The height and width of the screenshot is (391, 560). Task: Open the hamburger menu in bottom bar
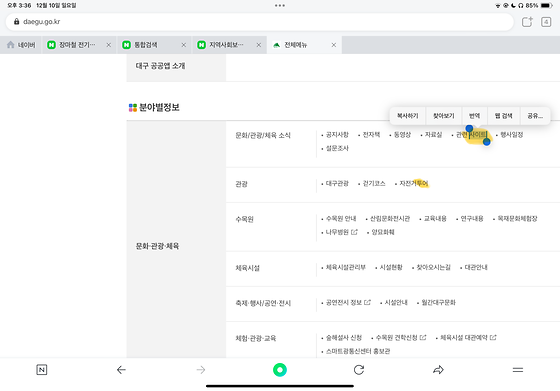pyautogui.click(x=518, y=370)
